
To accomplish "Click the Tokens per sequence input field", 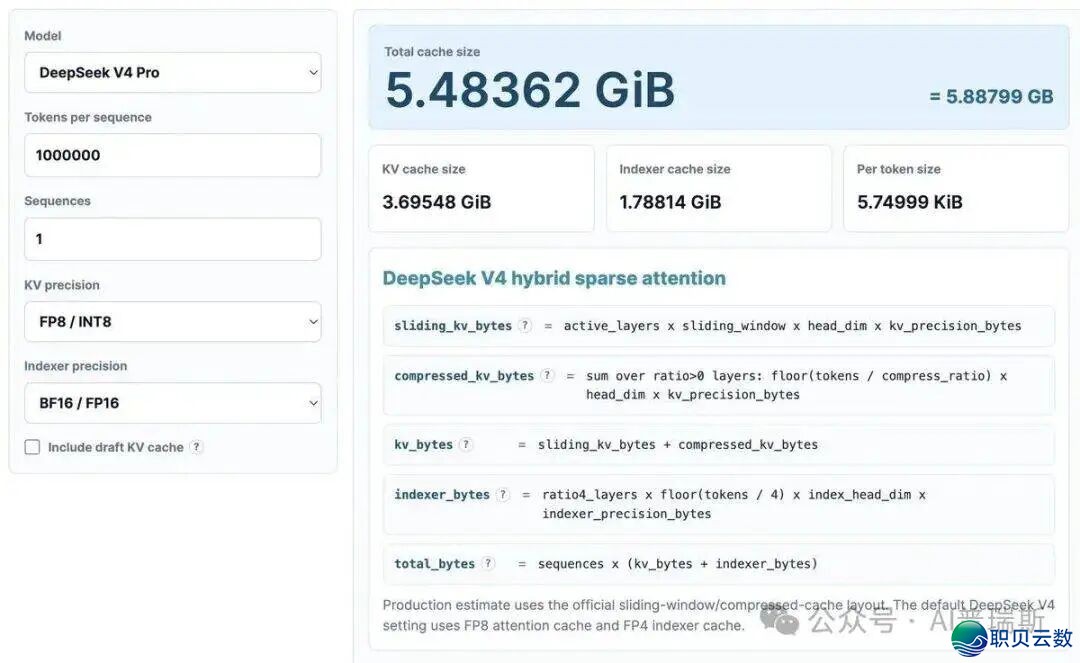I will pyautogui.click(x=172, y=155).
